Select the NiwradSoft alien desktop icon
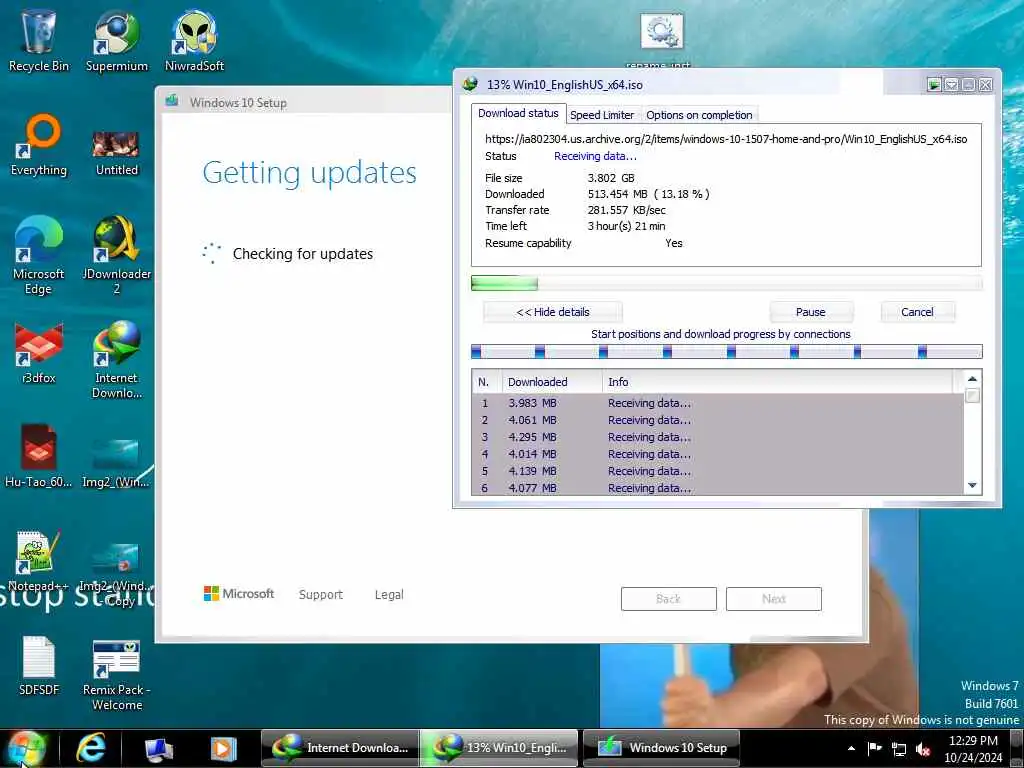 pos(194,40)
